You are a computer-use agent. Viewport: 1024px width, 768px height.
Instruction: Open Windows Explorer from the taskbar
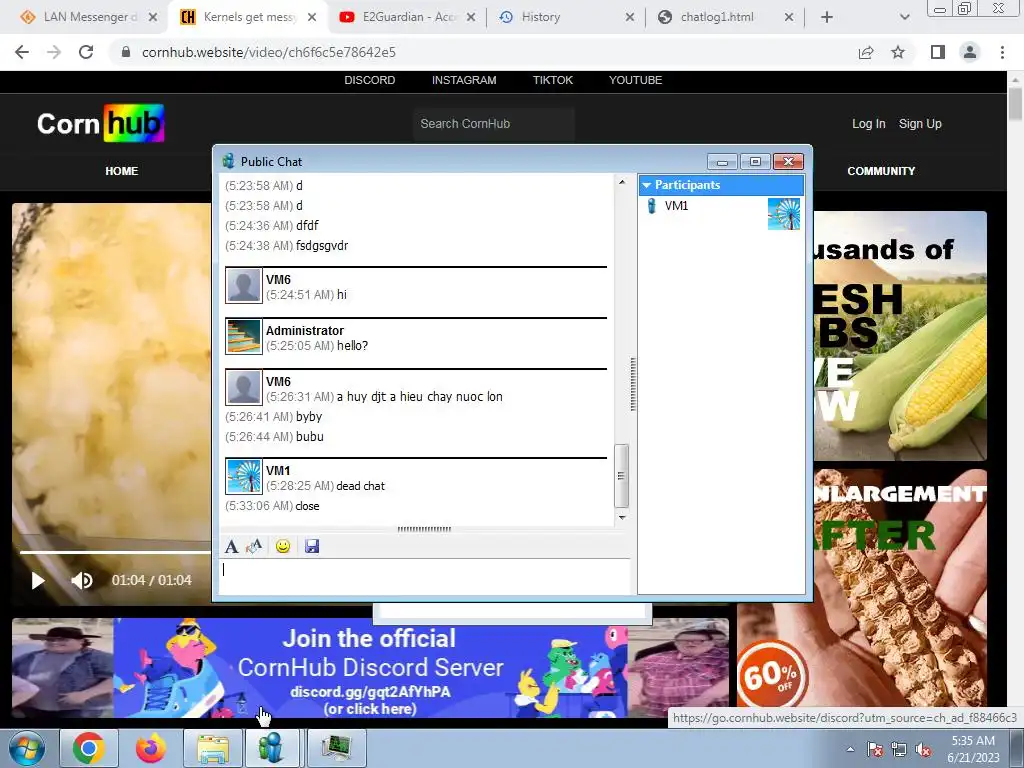tap(213, 748)
